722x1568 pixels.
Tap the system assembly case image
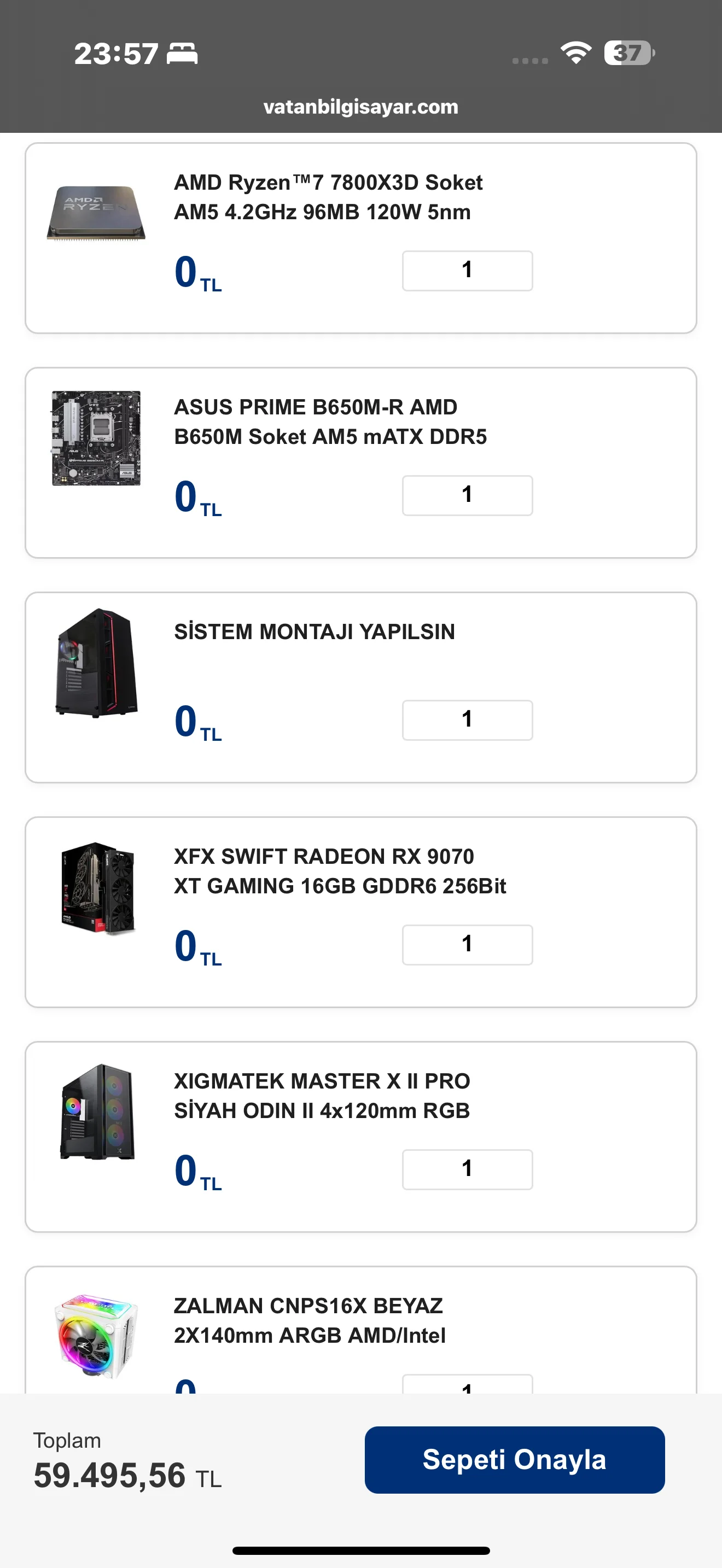coord(96,663)
